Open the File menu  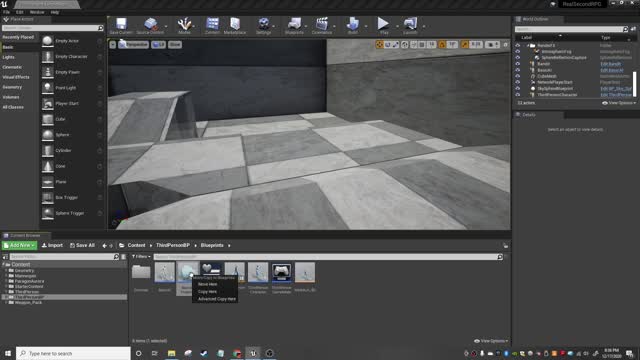[x=7, y=12]
